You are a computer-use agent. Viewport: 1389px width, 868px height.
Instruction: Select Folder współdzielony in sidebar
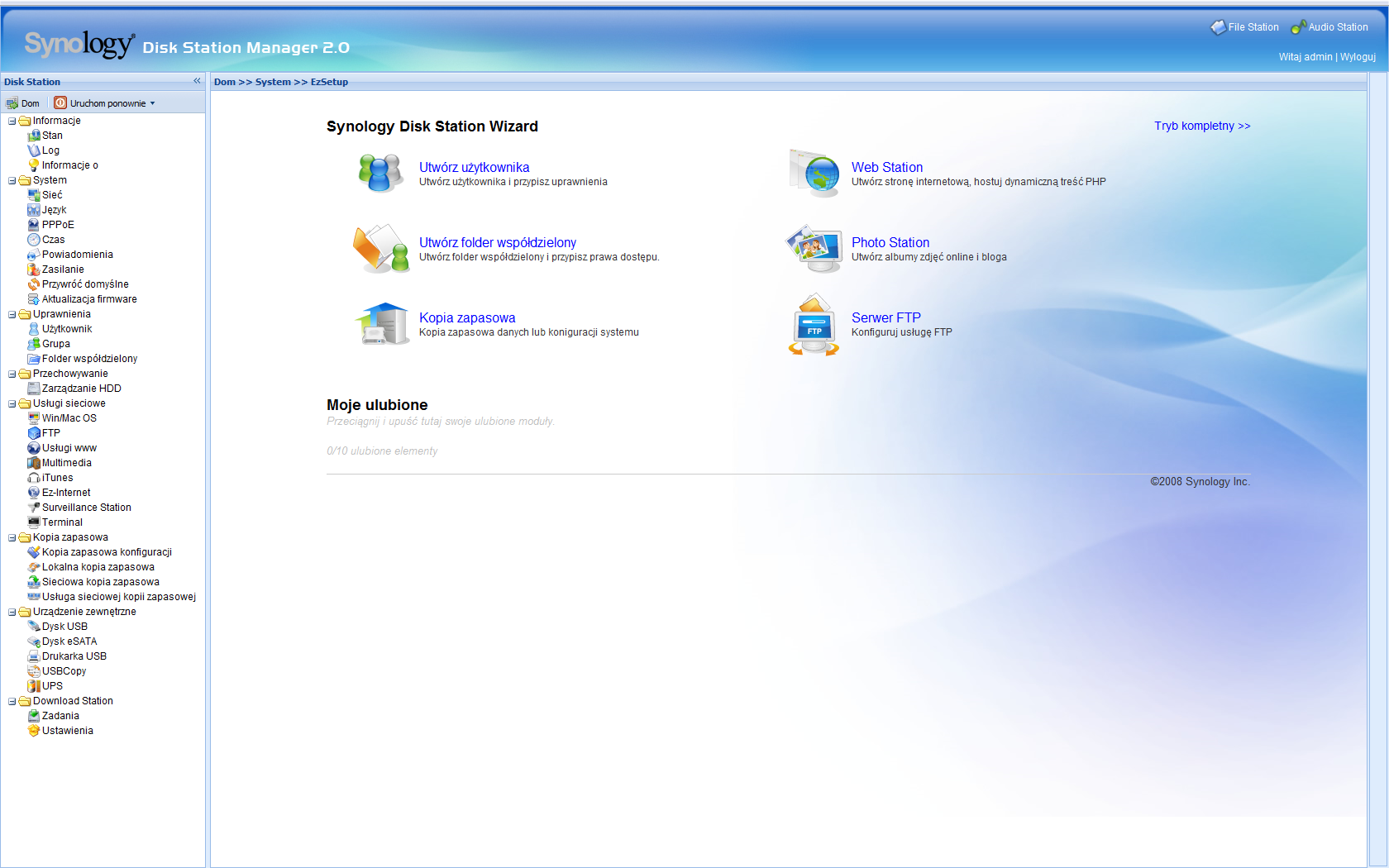(90, 359)
